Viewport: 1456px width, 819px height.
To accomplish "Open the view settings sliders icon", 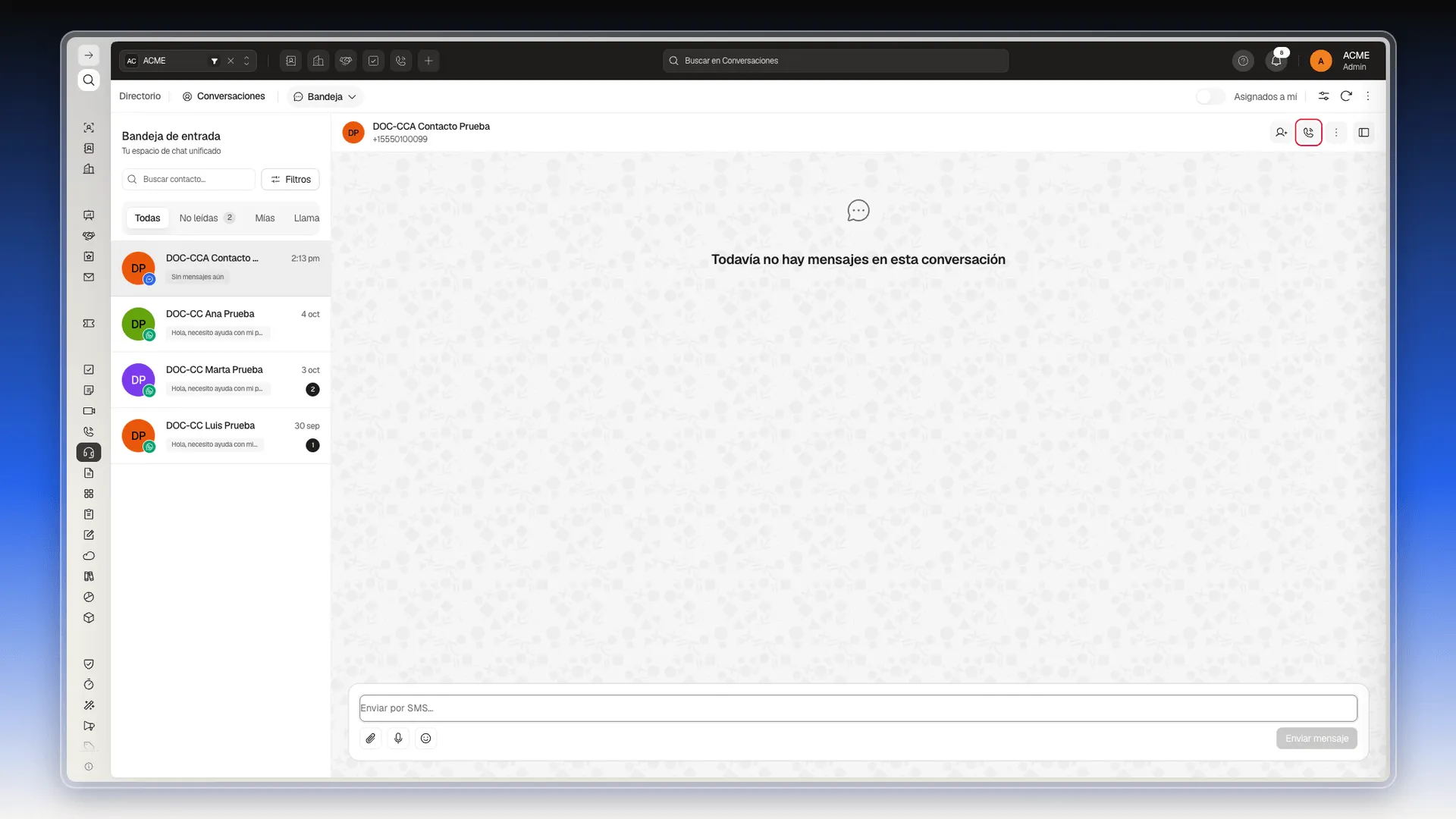I will tap(1323, 96).
